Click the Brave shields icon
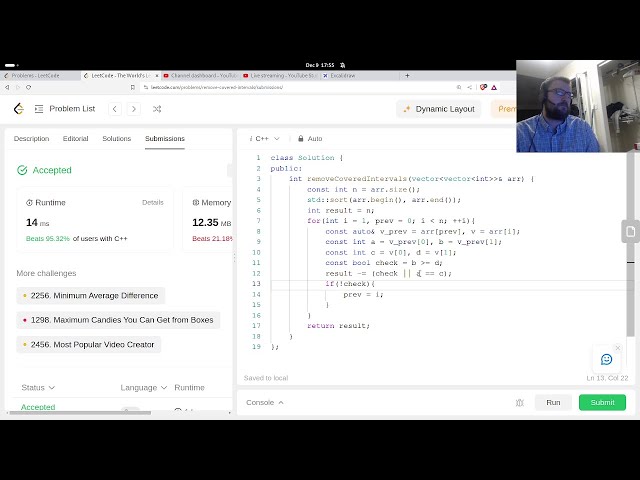Screen dimensions: 640x480 483,87
